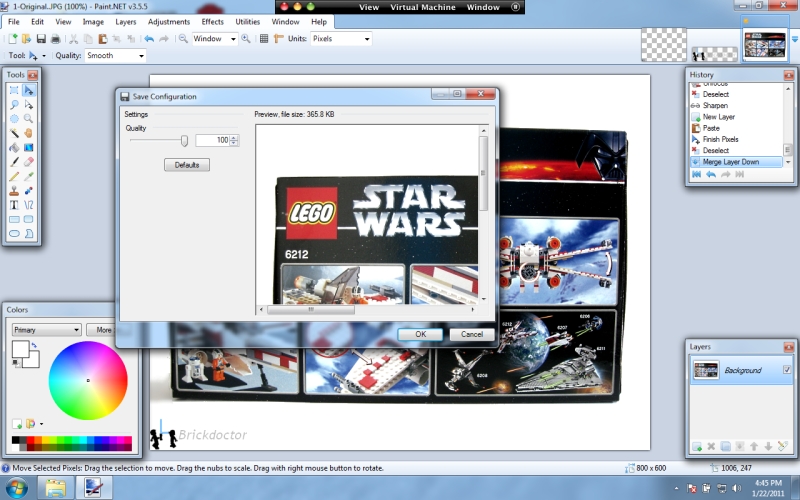Image resolution: width=800 pixels, height=500 pixels.
Task: Click the Print toolbar icon
Action: coord(55,39)
